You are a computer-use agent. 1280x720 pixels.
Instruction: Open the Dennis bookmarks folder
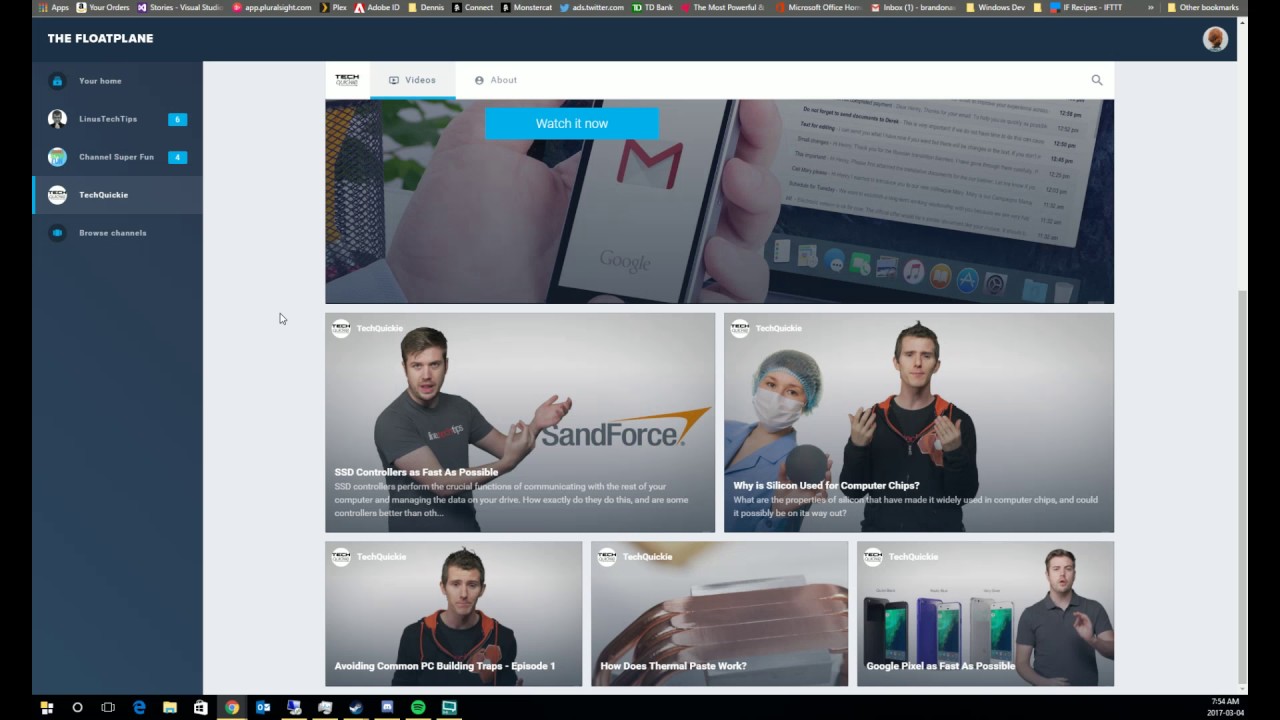tap(425, 7)
